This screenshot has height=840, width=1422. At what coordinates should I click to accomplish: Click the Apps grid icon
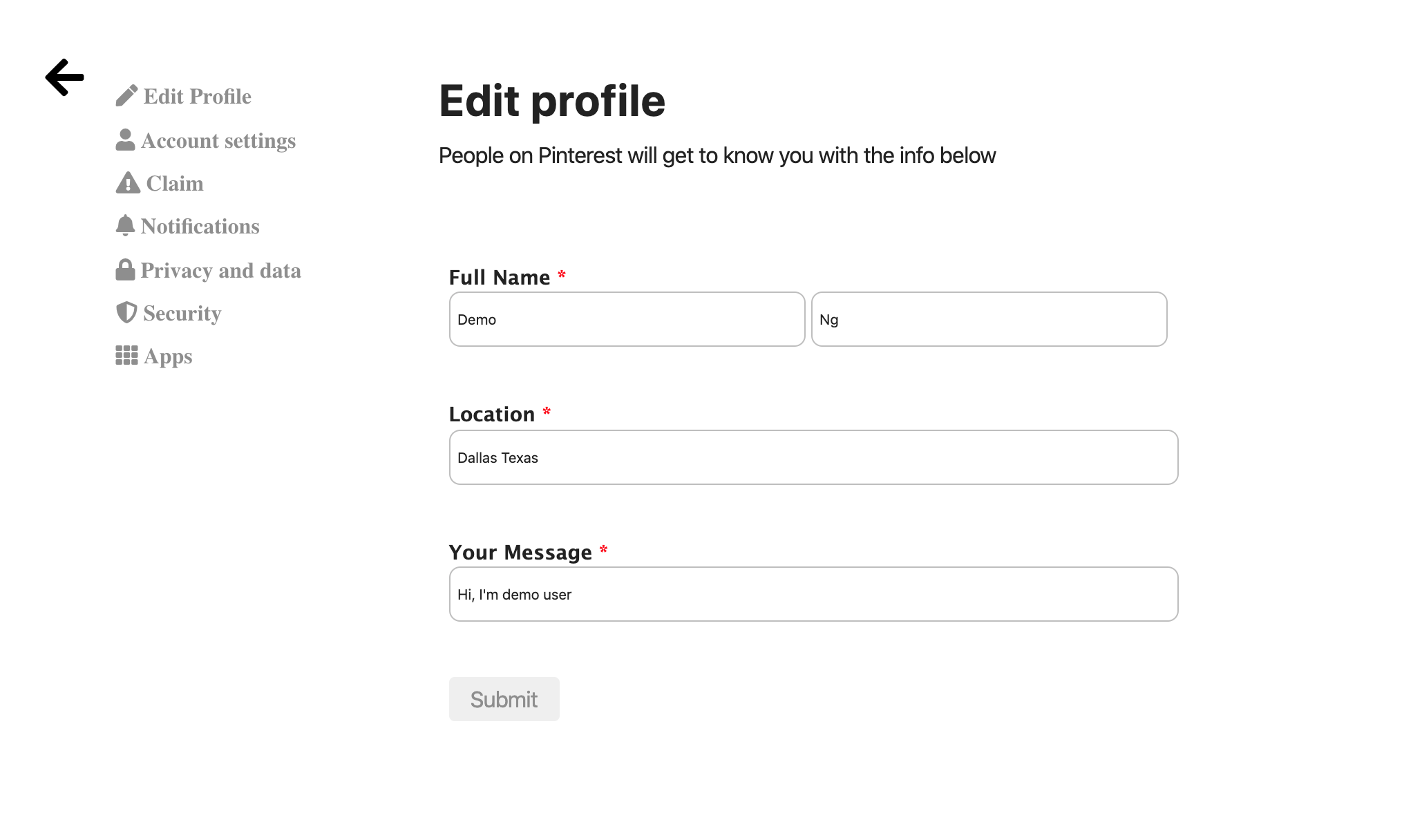click(125, 355)
